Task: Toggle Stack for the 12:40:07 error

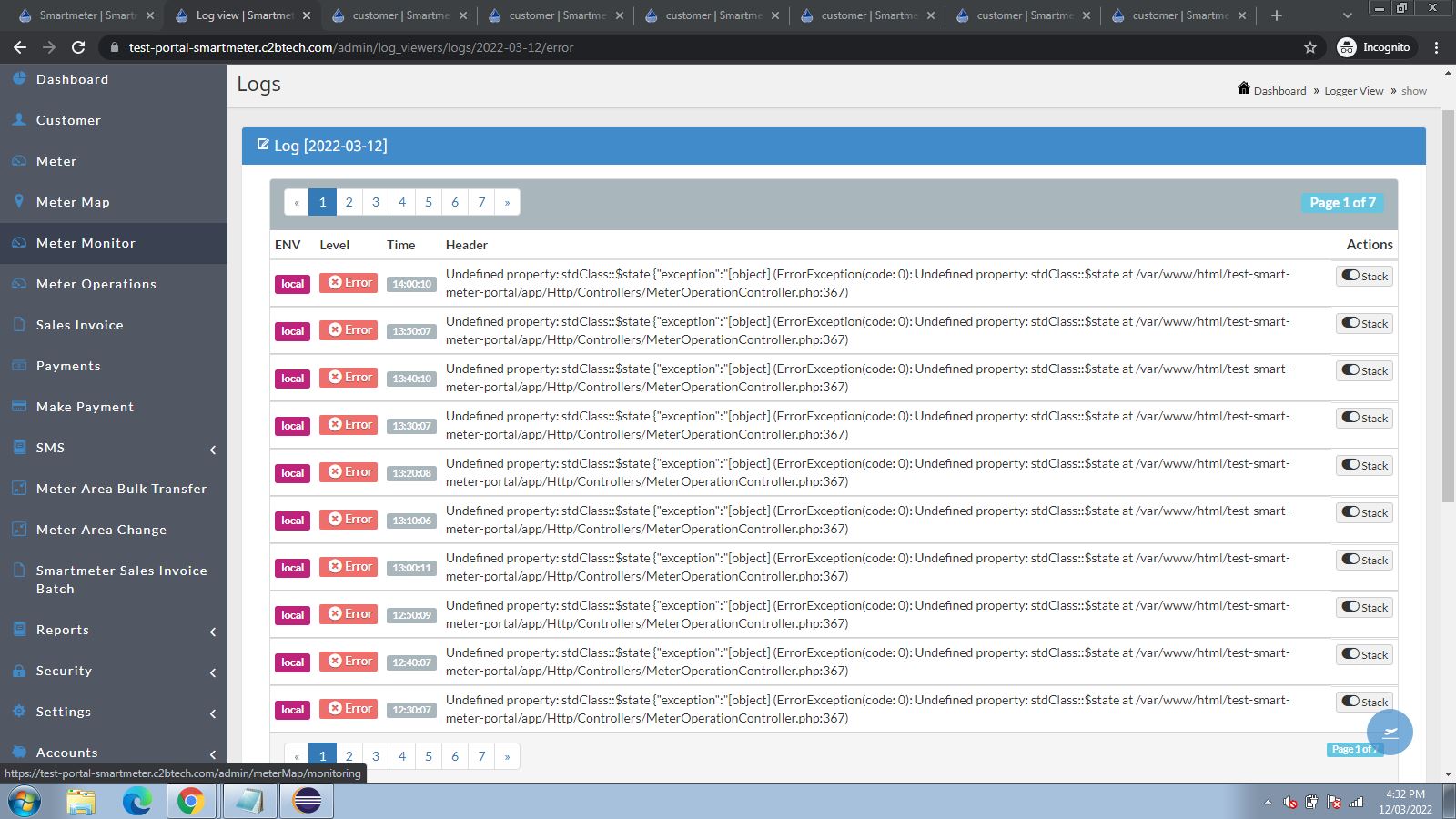Action: point(1364,654)
